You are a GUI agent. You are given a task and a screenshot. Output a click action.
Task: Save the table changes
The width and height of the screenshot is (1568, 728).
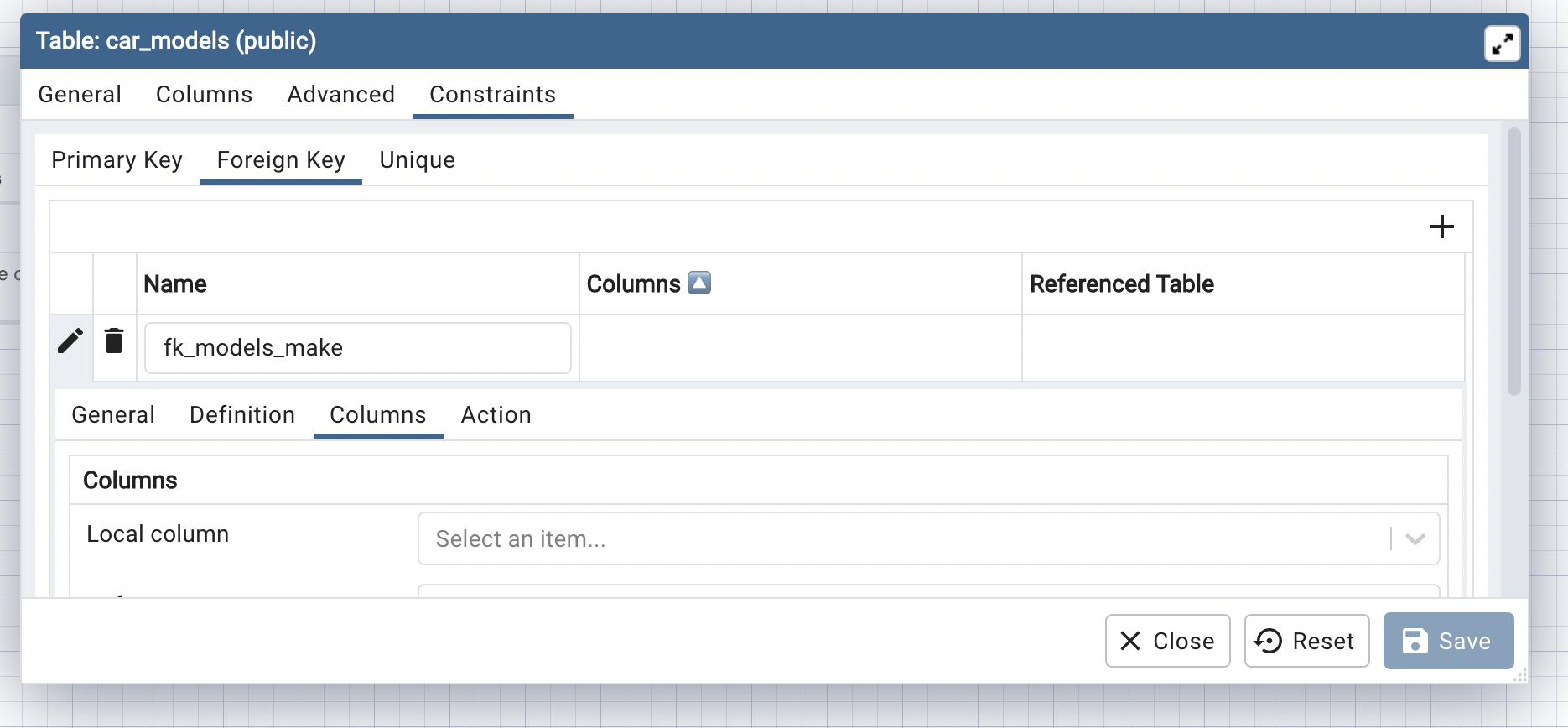pyautogui.click(x=1448, y=641)
